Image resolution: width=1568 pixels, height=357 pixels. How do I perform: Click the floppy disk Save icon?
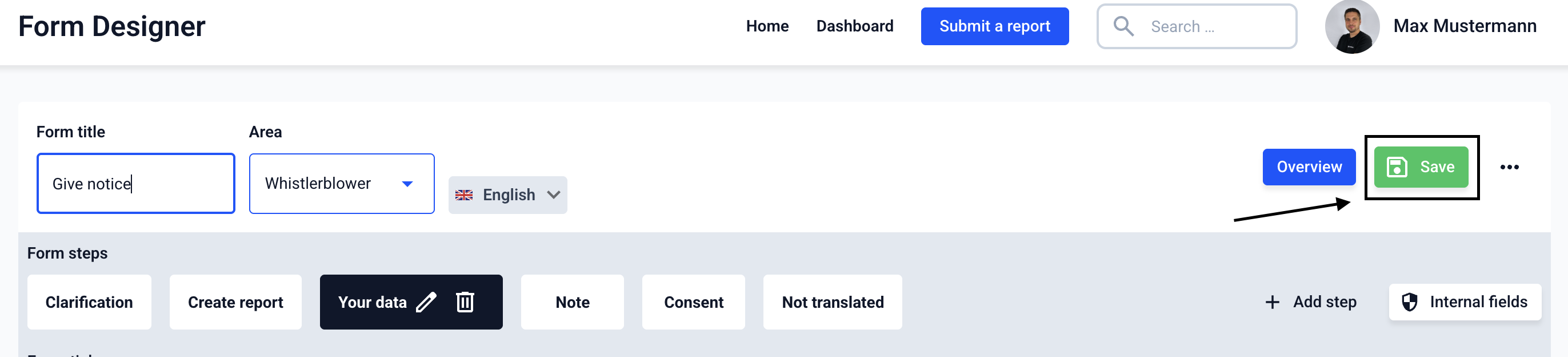[x=1397, y=167]
